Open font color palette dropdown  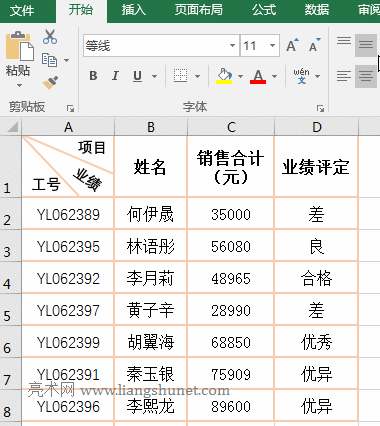pos(274,76)
